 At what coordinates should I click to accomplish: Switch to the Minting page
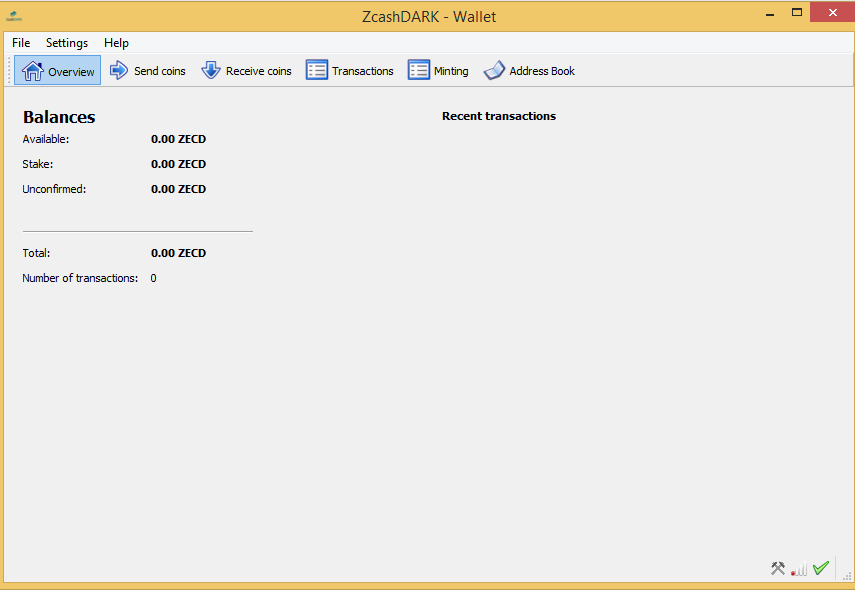pos(438,70)
